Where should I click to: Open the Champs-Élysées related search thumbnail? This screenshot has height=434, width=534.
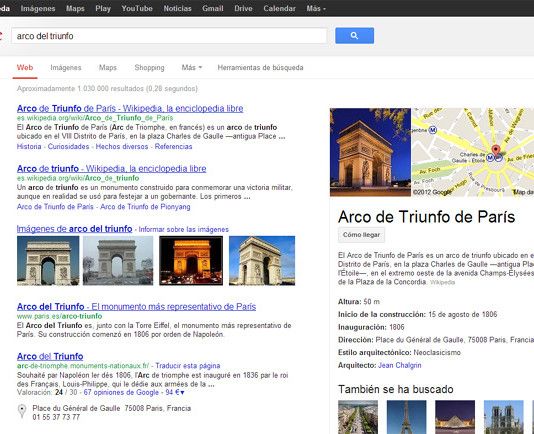tap(358, 417)
